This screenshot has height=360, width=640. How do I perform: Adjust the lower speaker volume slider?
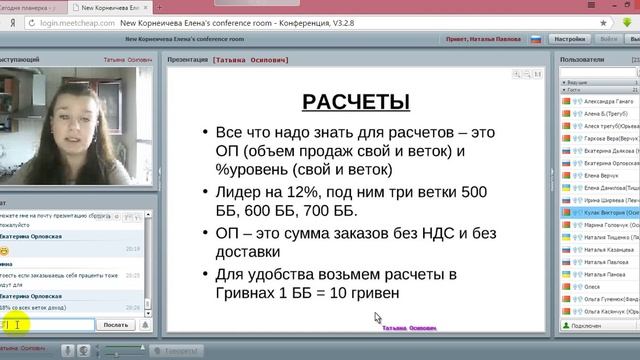click(124, 355)
